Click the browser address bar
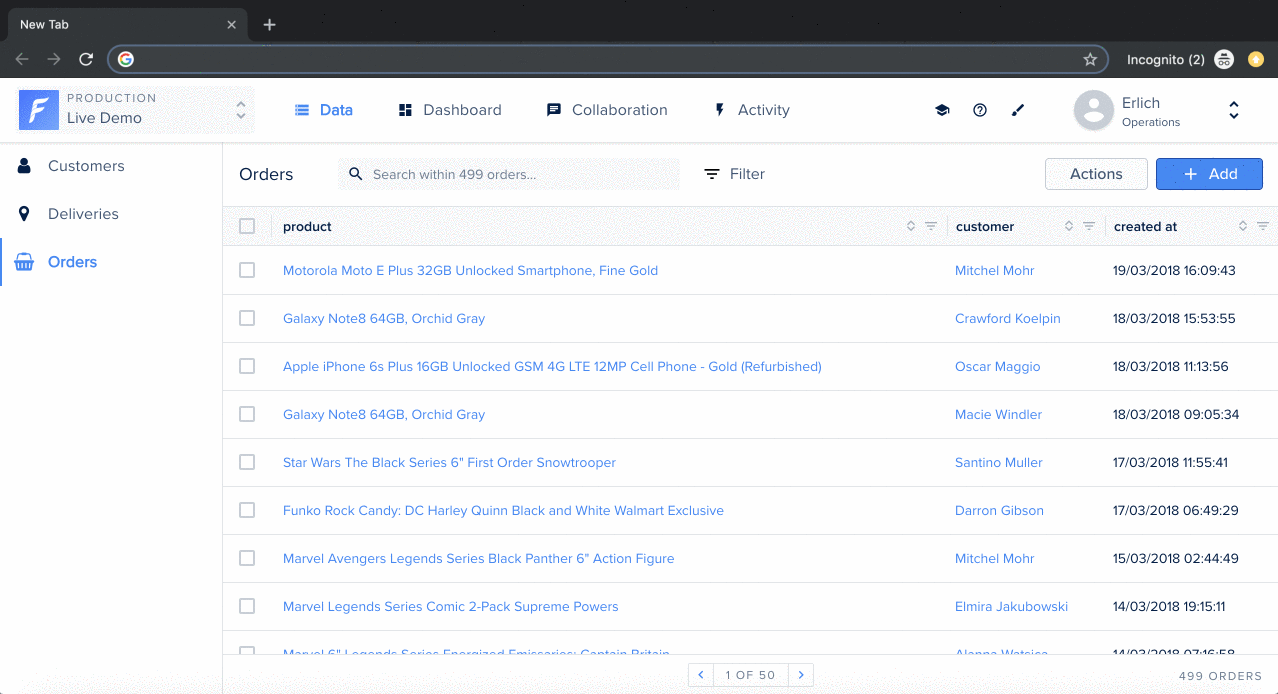1278x694 pixels. click(608, 59)
